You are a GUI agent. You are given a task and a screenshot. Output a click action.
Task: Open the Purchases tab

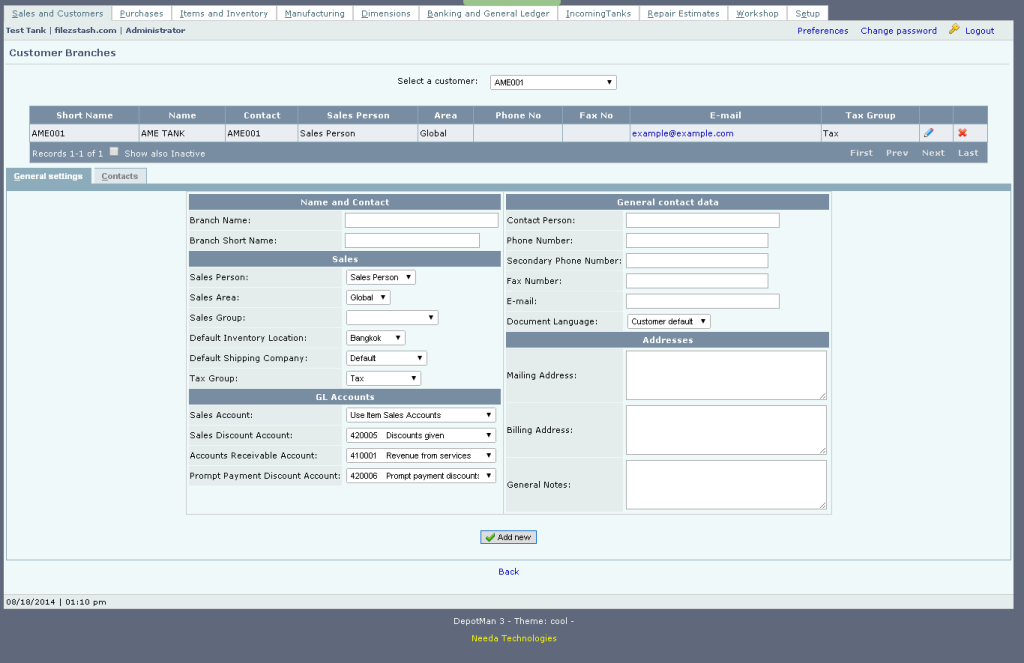point(142,13)
